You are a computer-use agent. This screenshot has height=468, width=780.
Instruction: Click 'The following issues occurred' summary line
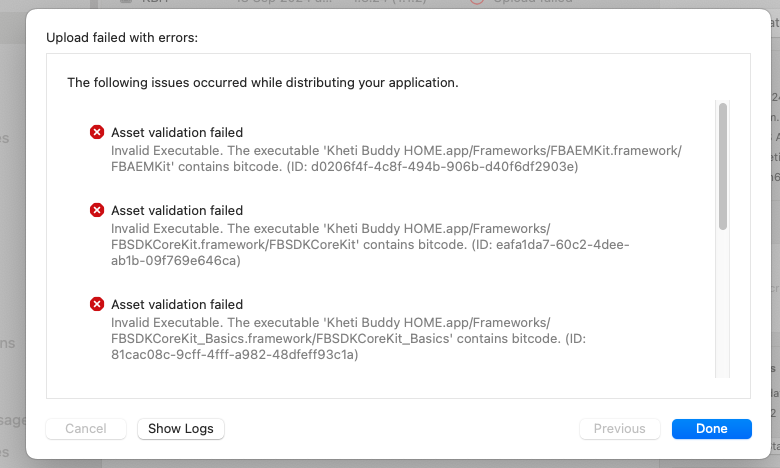(x=262, y=82)
